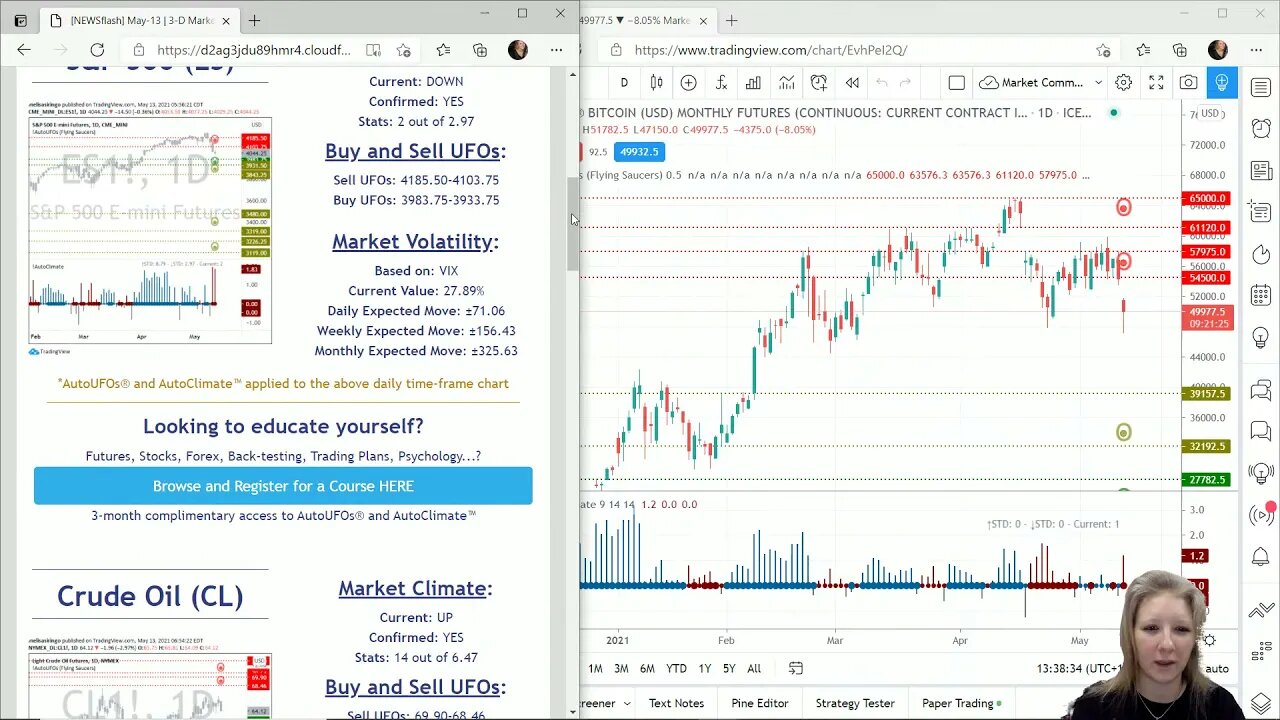This screenshot has width=1280, height=720.
Task: Select the 3M date range
Action: (x=621, y=668)
